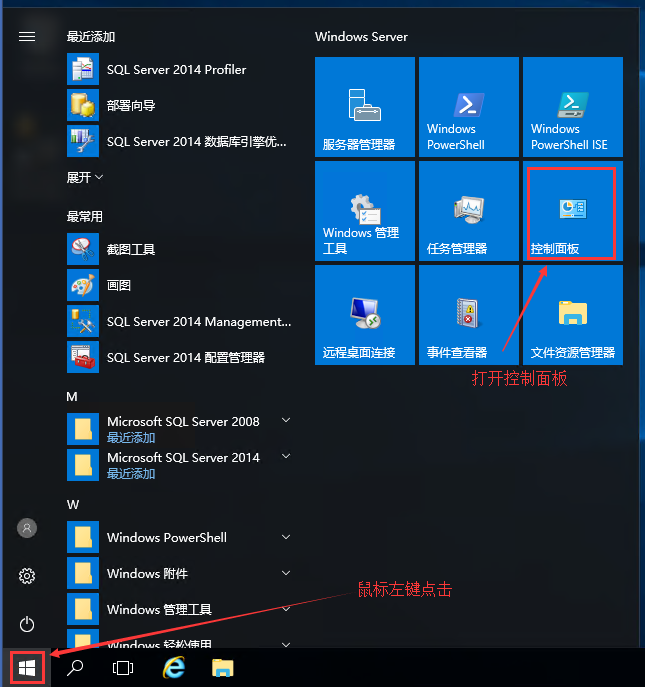The height and width of the screenshot is (687, 645).
Task: Launch SQL Server 2014 Profiler
Action: pos(180,69)
